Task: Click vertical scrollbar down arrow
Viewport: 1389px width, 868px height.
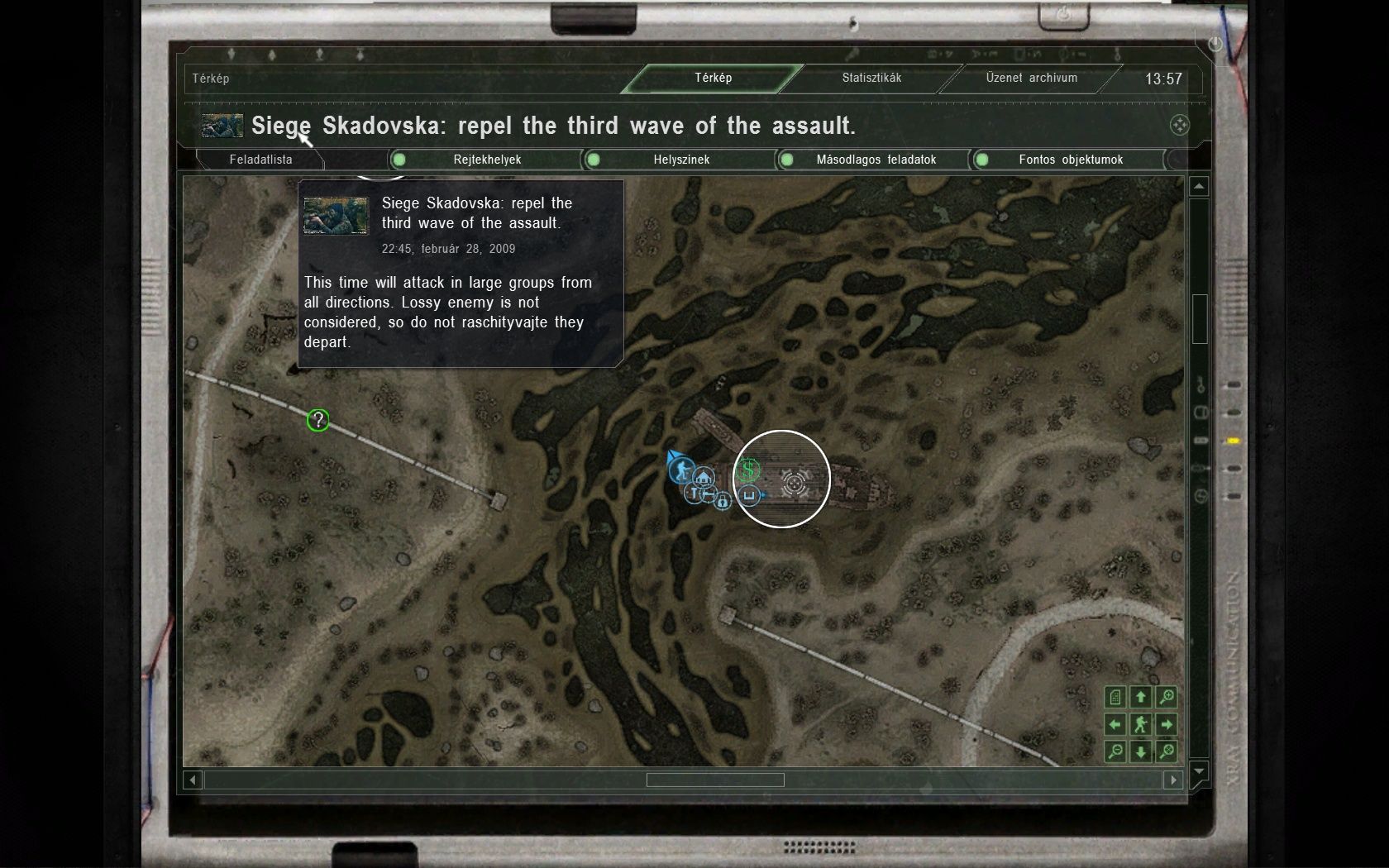Action: (1199, 772)
